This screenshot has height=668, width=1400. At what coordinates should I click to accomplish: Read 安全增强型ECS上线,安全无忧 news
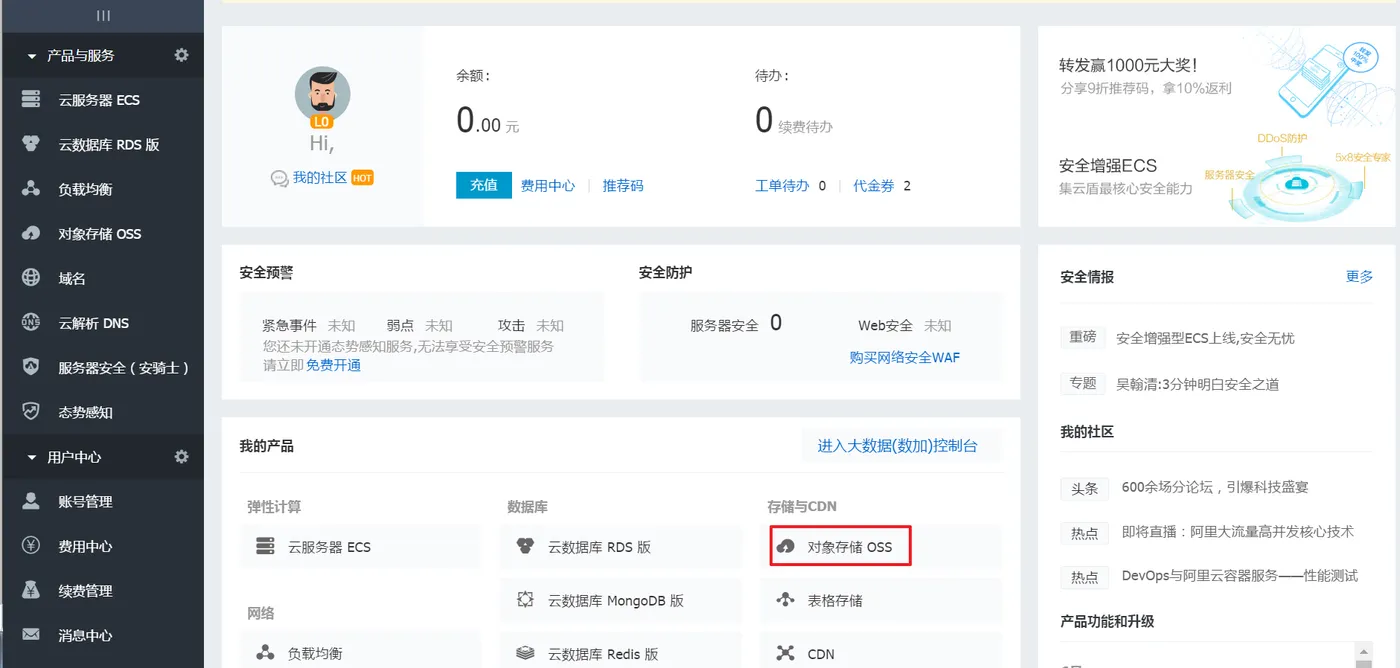tap(1205, 338)
